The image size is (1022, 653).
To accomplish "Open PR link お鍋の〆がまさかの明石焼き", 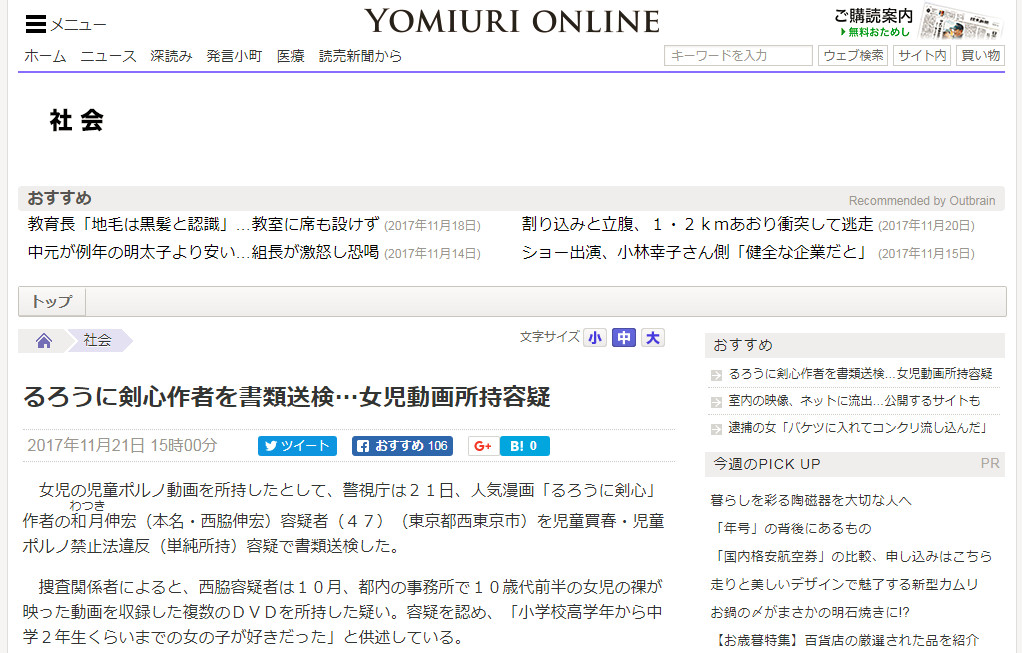I will (x=810, y=613).
